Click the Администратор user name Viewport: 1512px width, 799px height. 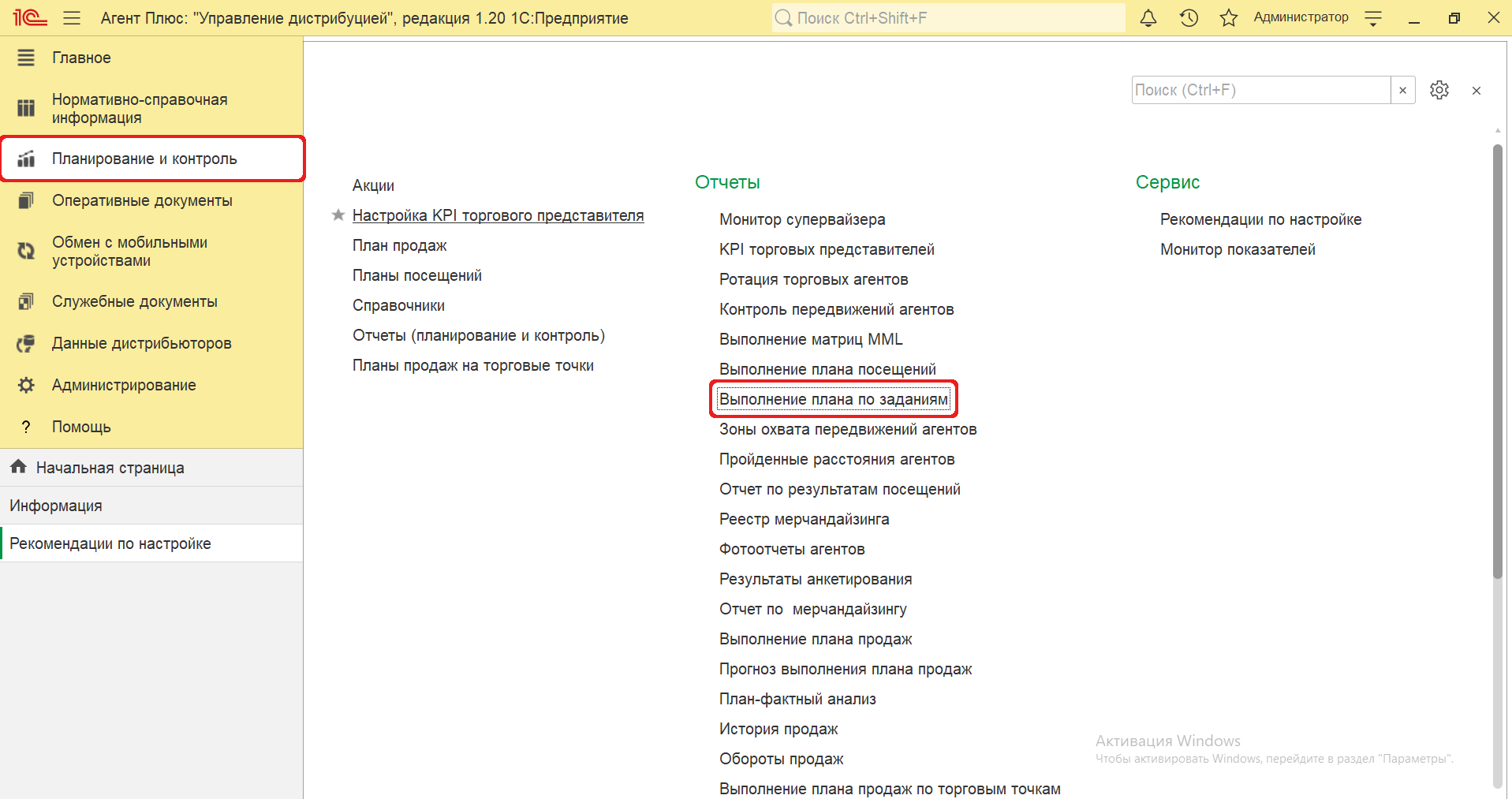pyautogui.click(x=1301, y=17)
